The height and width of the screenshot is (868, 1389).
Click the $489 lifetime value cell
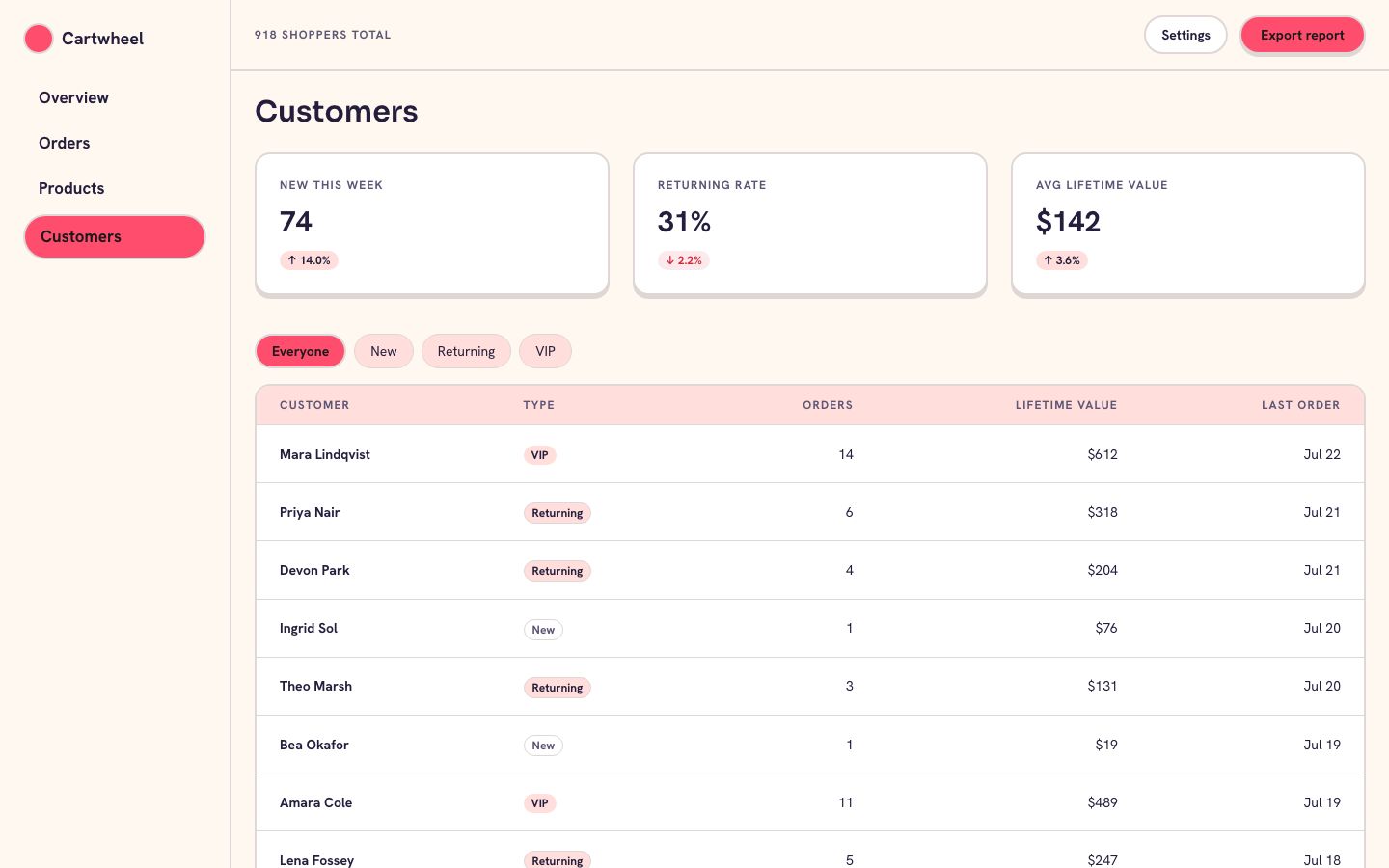coord(1103,802)
